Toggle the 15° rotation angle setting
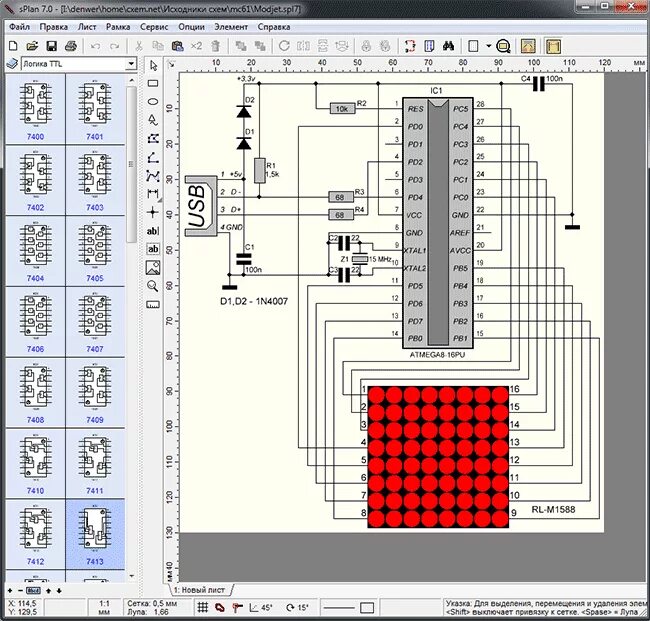This screenshot has width=650, height=621. pos(298,608)
